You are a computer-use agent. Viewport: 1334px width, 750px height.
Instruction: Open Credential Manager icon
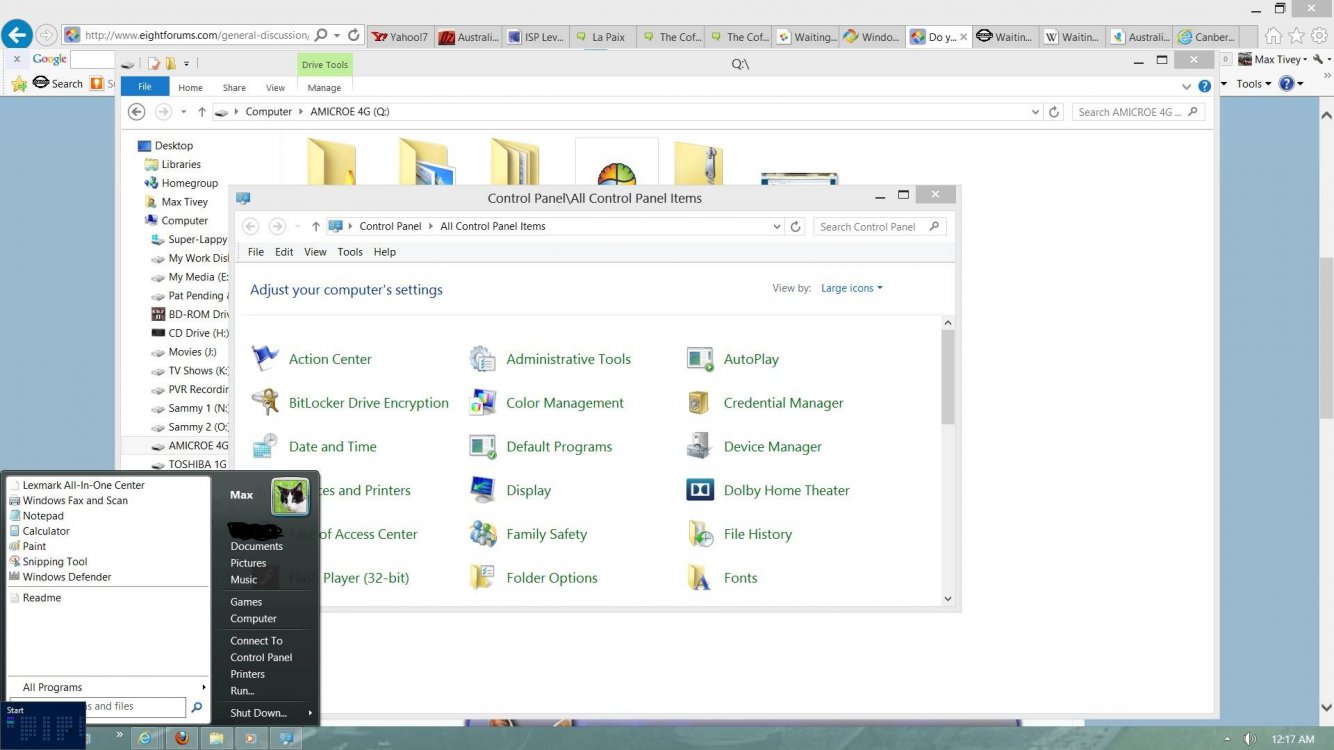[700, 403]
